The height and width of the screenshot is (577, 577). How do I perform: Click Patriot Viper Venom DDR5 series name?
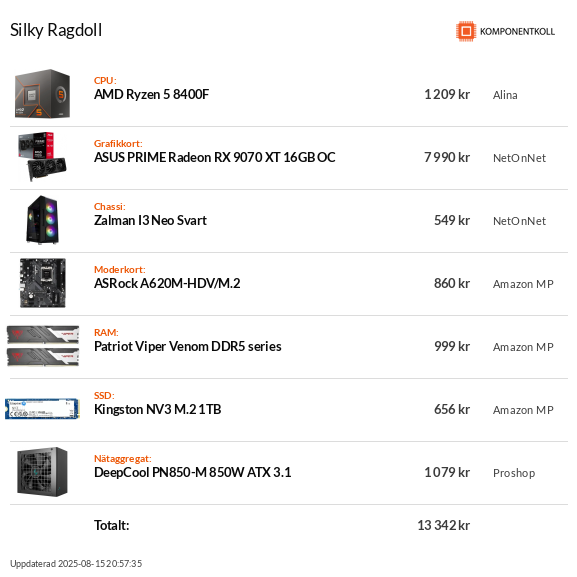(x=188, y=346)
